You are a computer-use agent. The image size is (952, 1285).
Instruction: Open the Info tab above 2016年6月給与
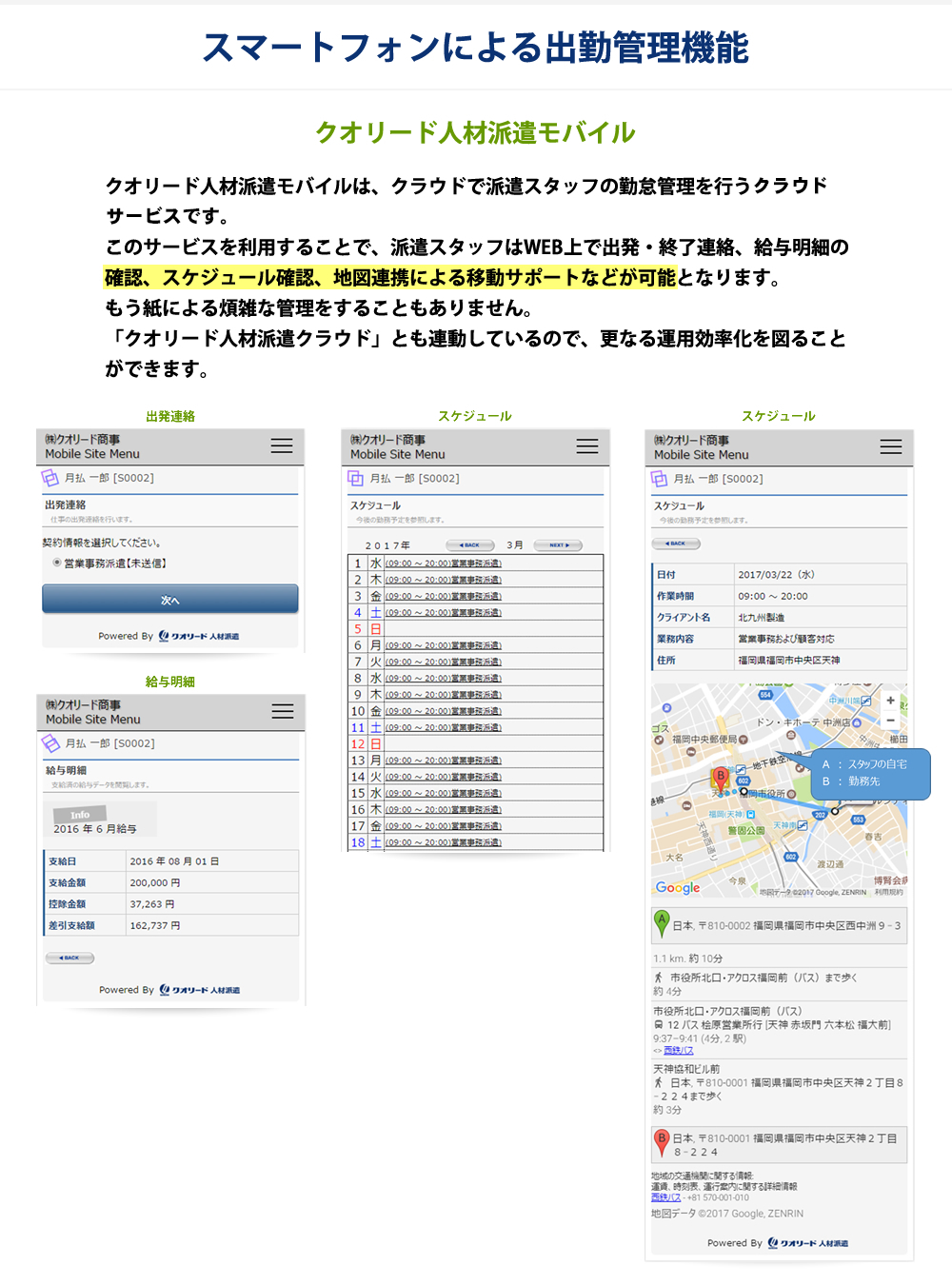80,815
